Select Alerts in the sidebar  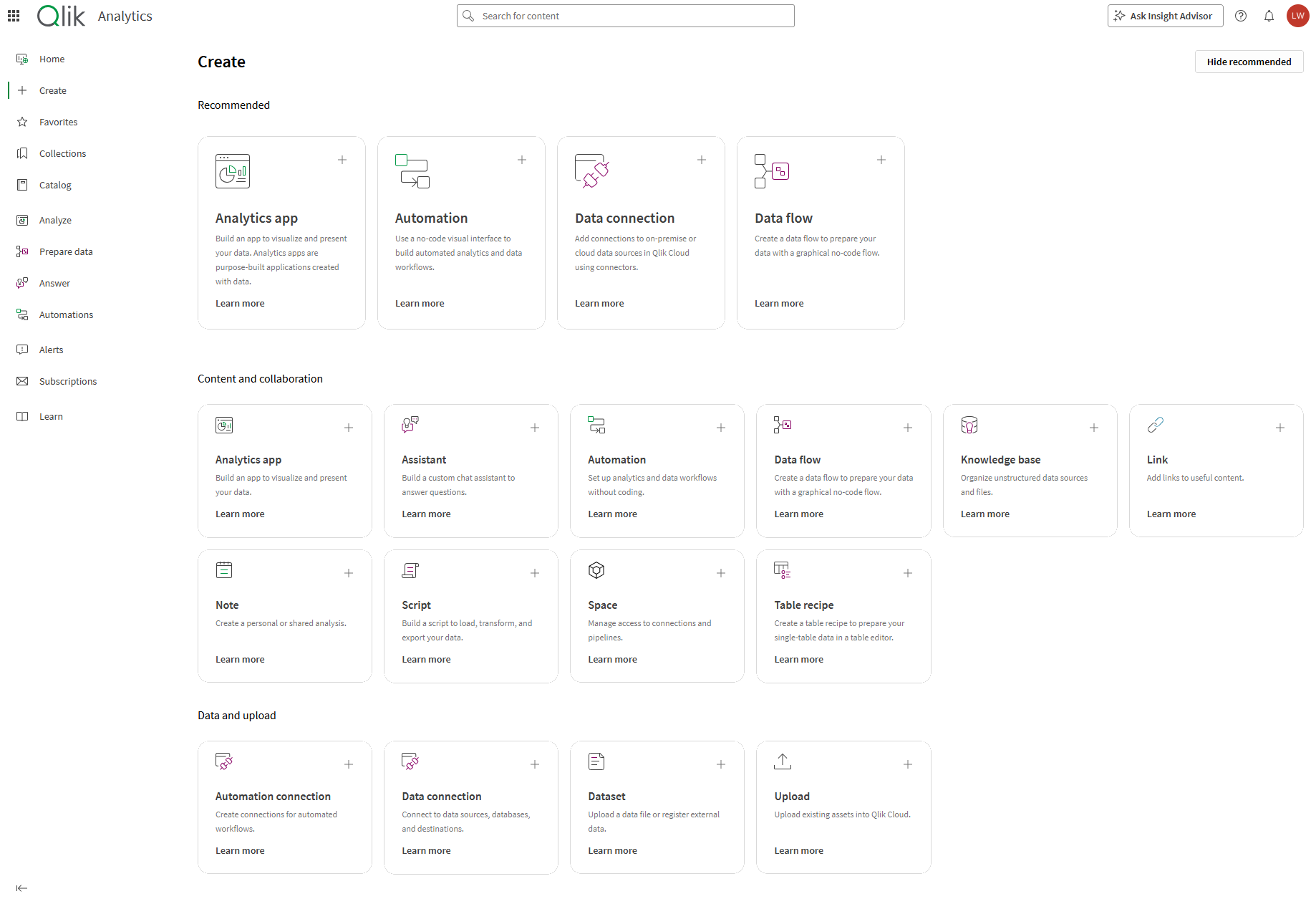(50, 349)
